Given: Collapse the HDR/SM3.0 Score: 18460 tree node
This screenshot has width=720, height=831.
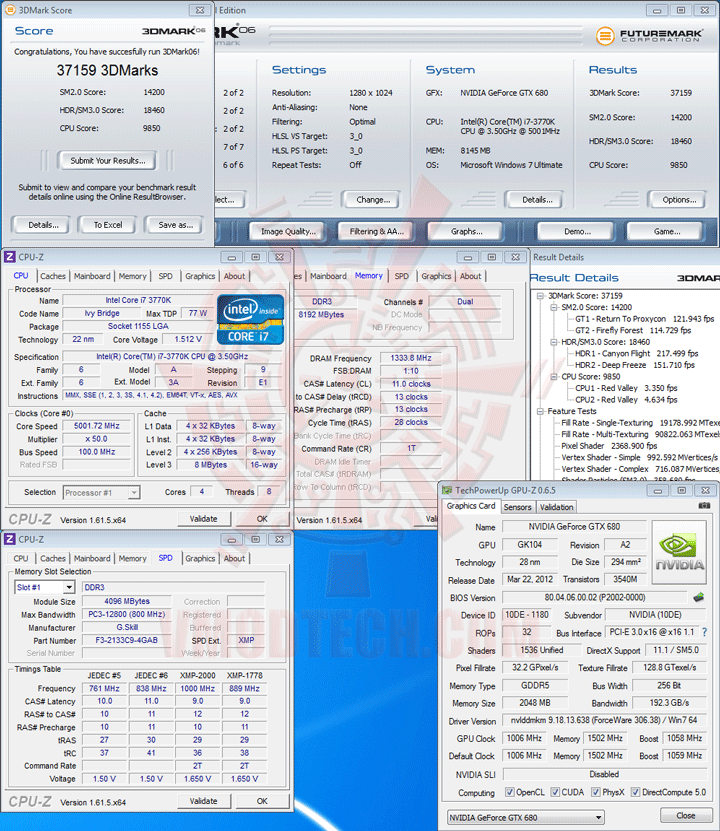Looking at the screenshot, I should (x=554, y=342).
